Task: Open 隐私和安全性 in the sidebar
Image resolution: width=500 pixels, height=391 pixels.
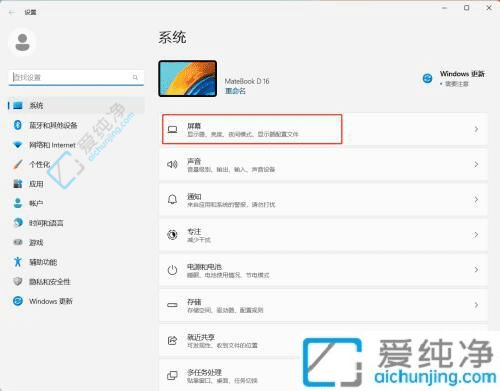Action: 76,282
